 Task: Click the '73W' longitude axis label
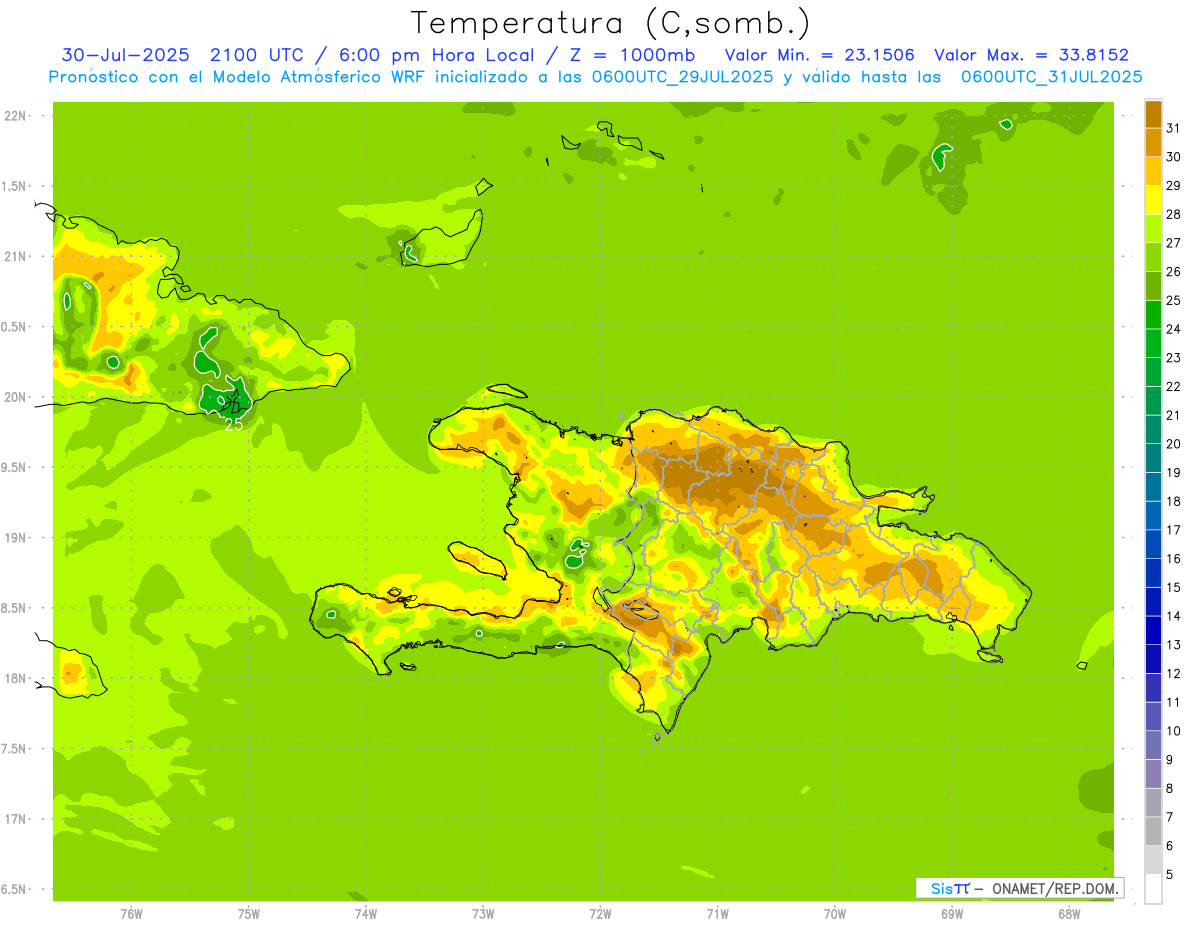point(483,913)
